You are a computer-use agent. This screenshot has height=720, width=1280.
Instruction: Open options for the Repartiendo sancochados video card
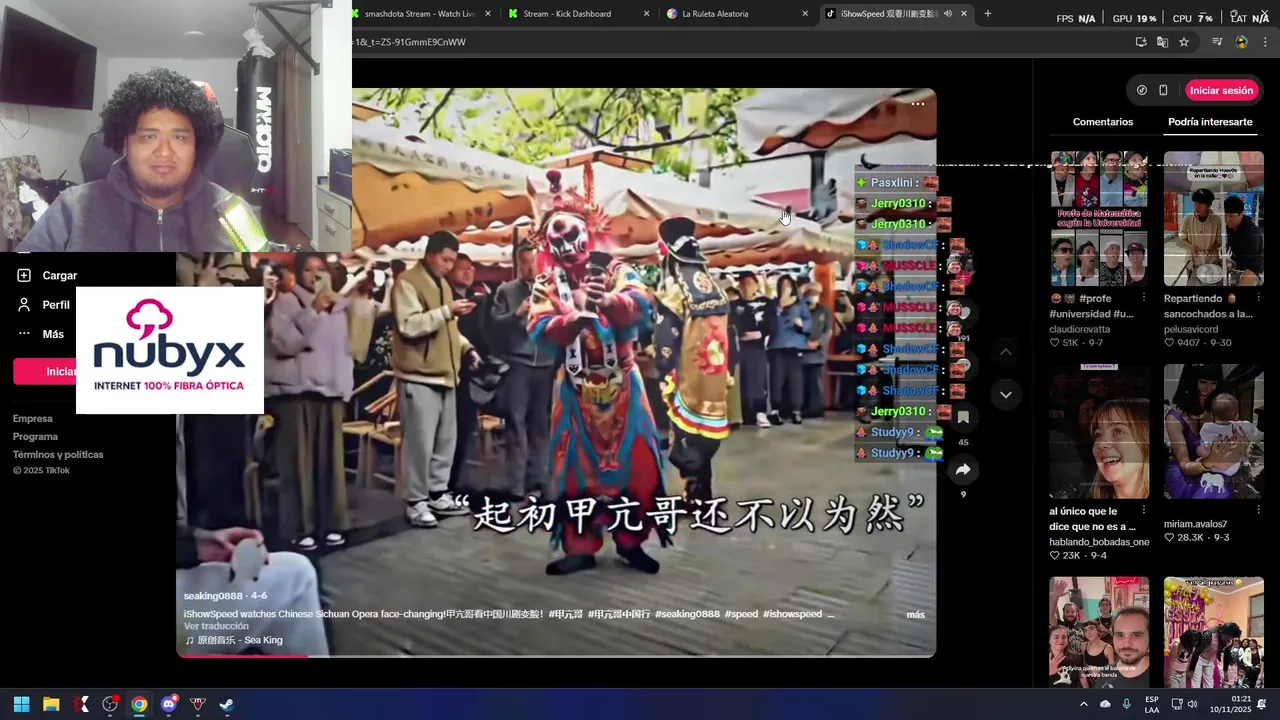(x=1258, y=298)
